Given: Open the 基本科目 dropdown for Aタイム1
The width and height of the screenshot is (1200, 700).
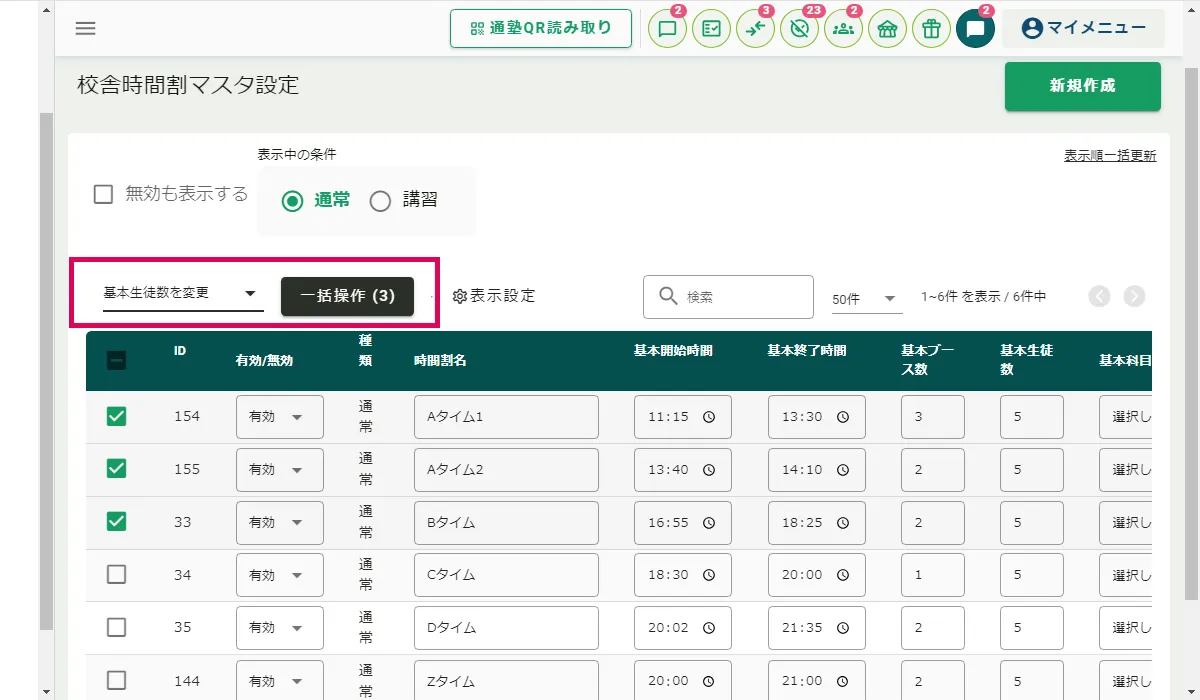Looking at the screenshot, I should pos(1126,417).
